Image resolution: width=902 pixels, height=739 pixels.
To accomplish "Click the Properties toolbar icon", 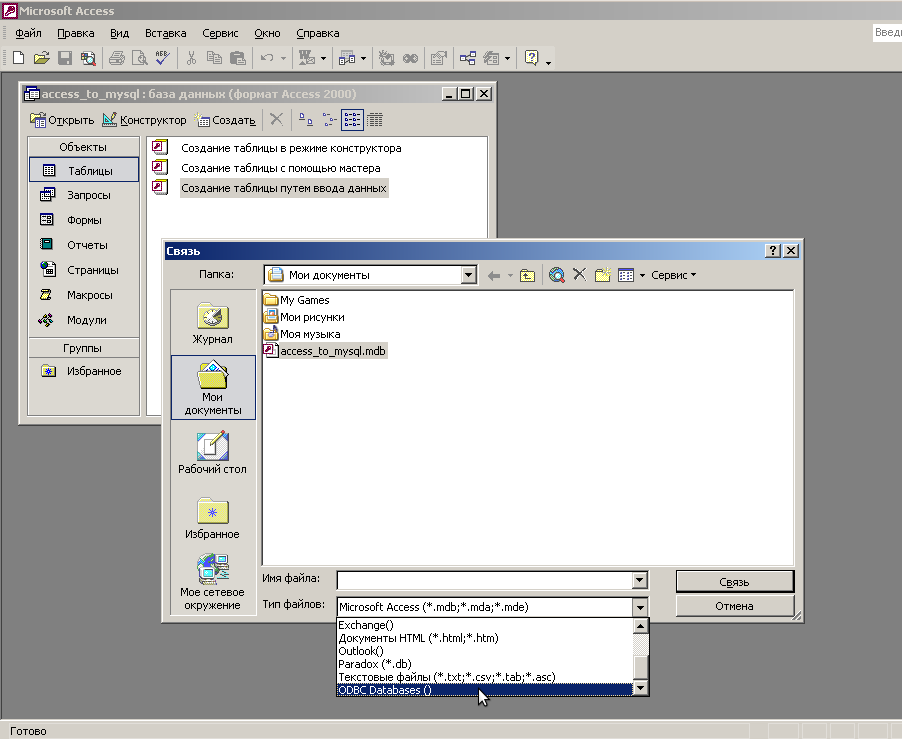I will tap(439, 58).
